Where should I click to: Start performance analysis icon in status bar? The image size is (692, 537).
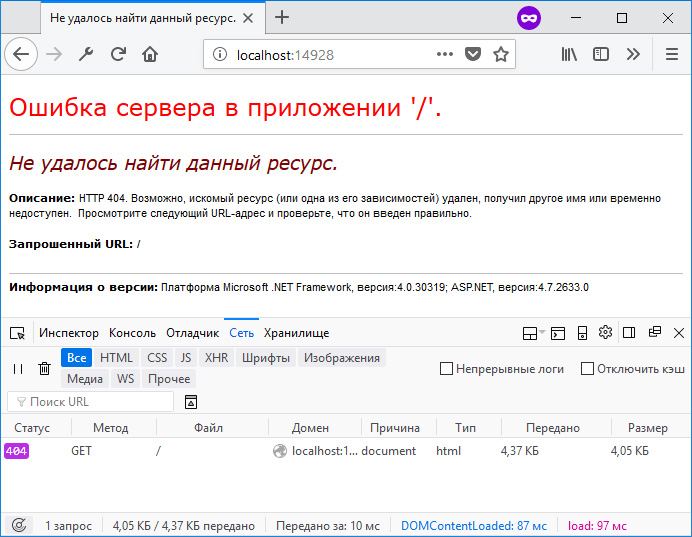click(x=19, y=525)
